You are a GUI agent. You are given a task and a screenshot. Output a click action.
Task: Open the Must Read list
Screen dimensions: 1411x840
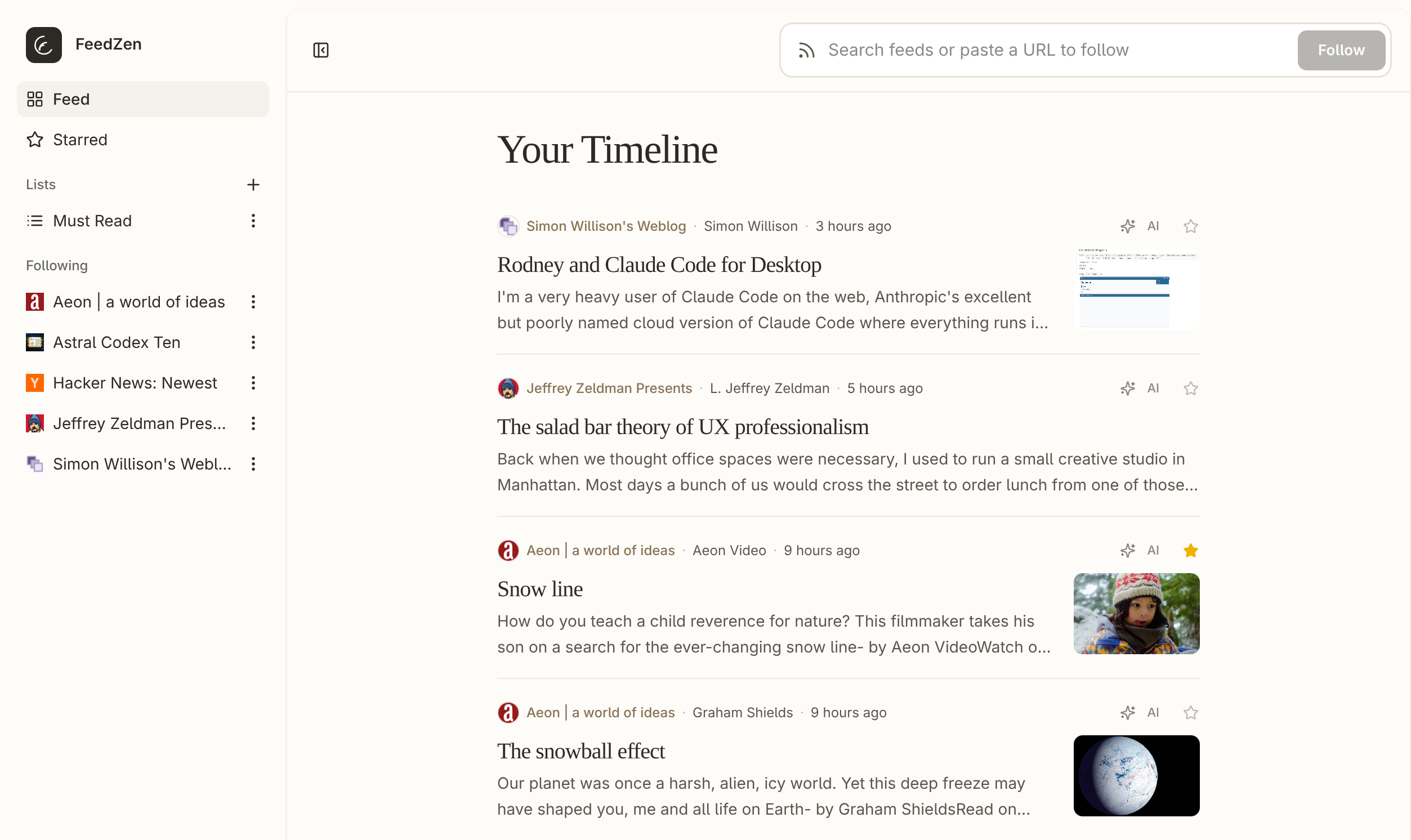[x=92, y=221]
